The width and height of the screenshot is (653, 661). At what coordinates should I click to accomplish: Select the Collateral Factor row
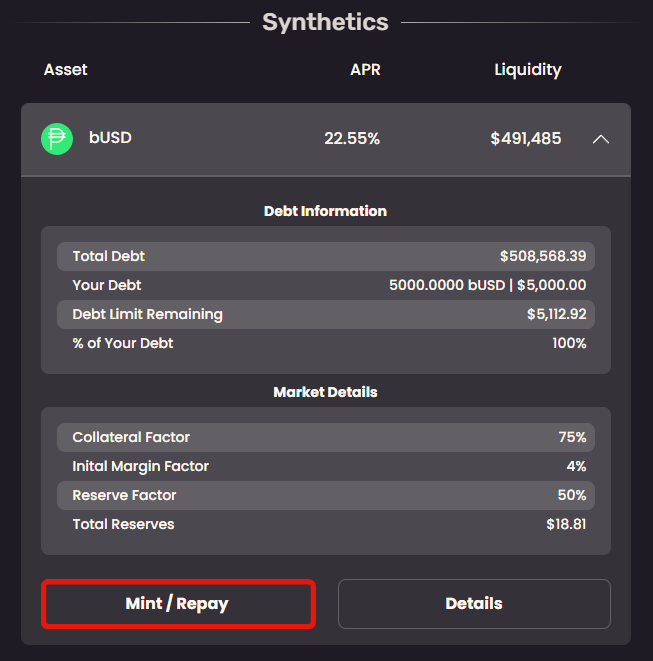326,437
